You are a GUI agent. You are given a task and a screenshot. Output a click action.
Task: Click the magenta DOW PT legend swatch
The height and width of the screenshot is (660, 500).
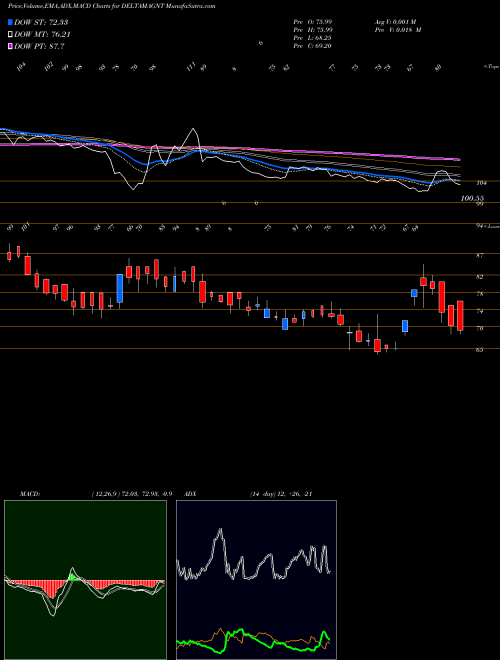click(10, 46)
